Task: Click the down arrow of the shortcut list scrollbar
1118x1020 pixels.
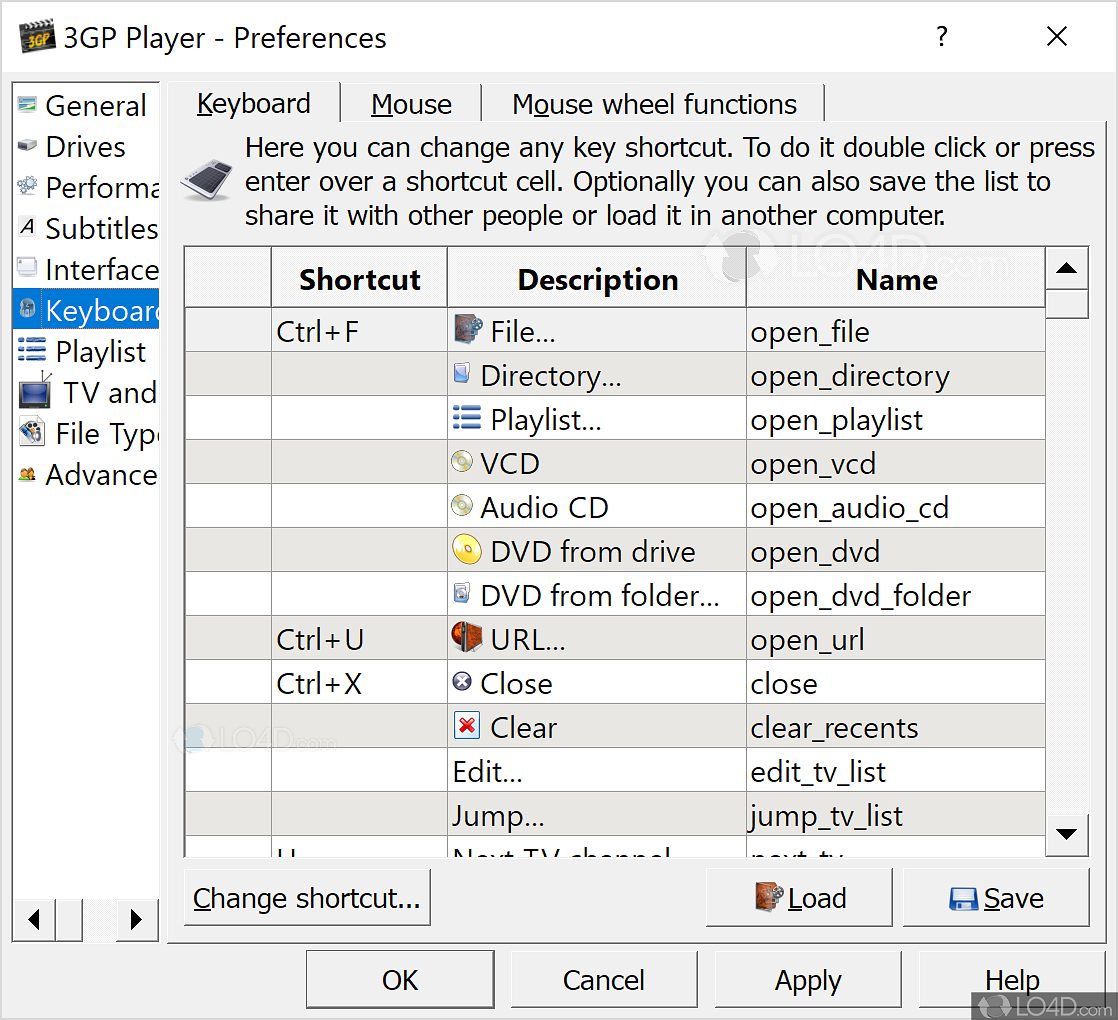Action: (1066, 834)
